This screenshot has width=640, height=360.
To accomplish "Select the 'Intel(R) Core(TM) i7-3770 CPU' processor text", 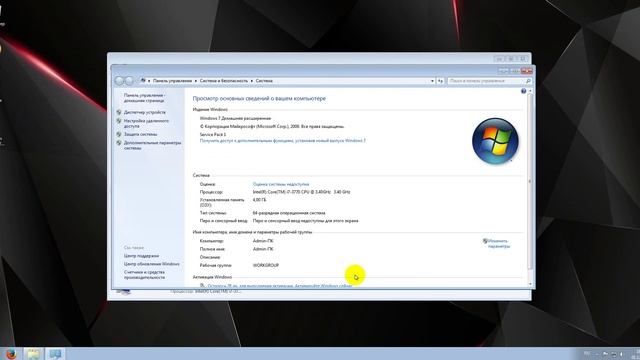I will pyautogui.click(x=301, y=192).
